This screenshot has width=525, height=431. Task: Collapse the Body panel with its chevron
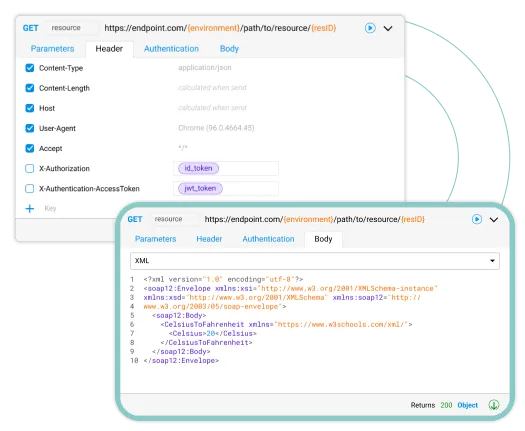[x=494, y=220]
